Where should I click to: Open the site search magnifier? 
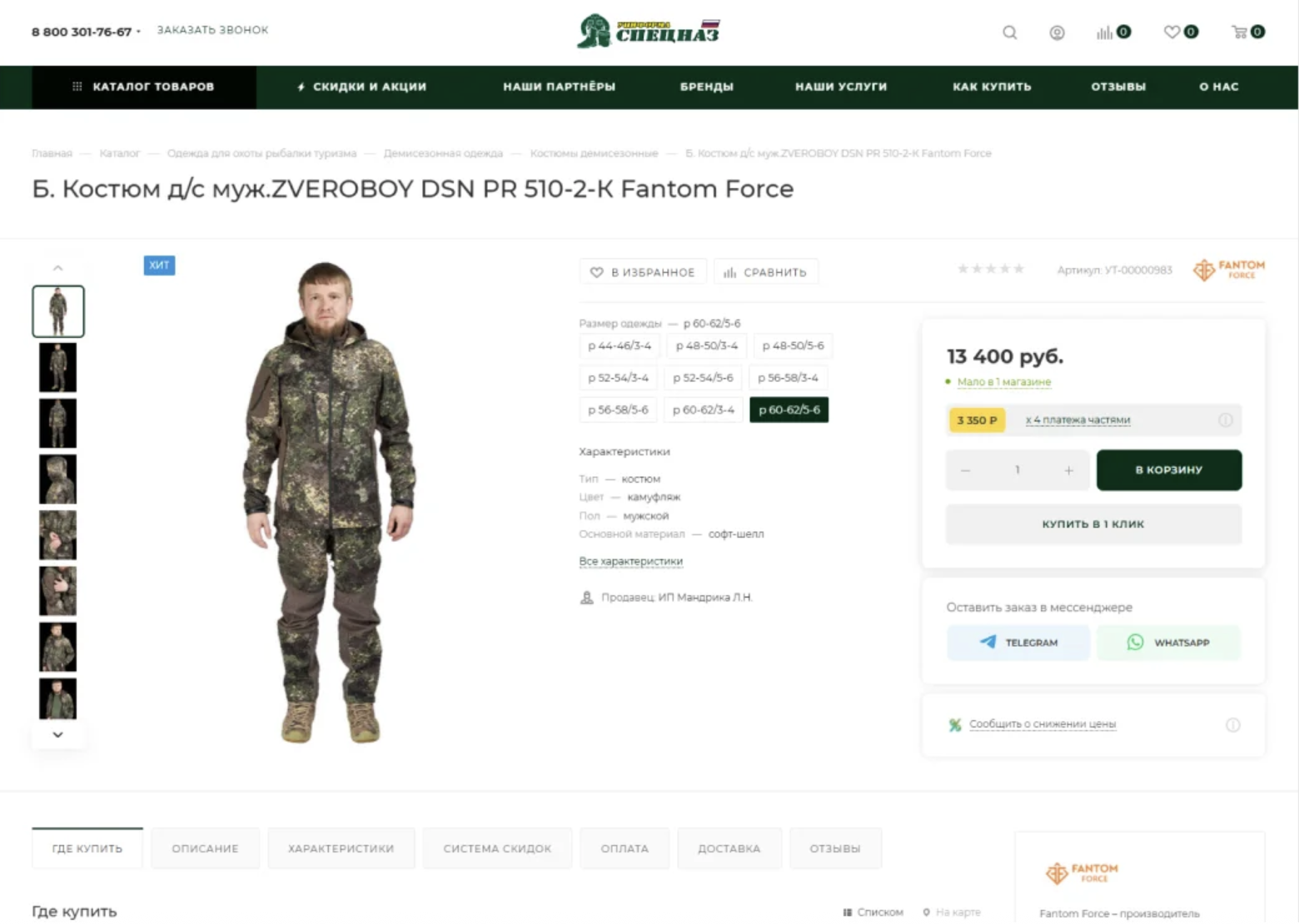click(1009, 32)
